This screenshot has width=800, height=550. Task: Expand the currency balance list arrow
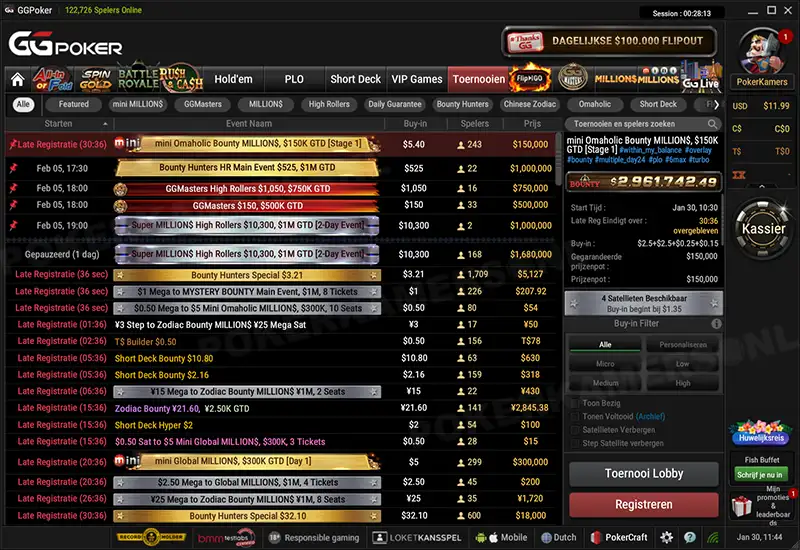point(761,187)
